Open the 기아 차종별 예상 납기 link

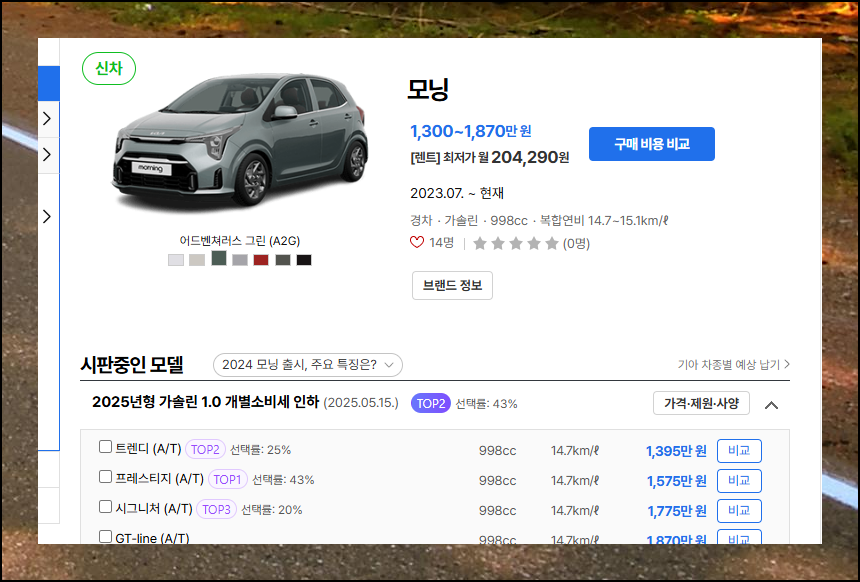pyautogui.click(x=733, y=364)
